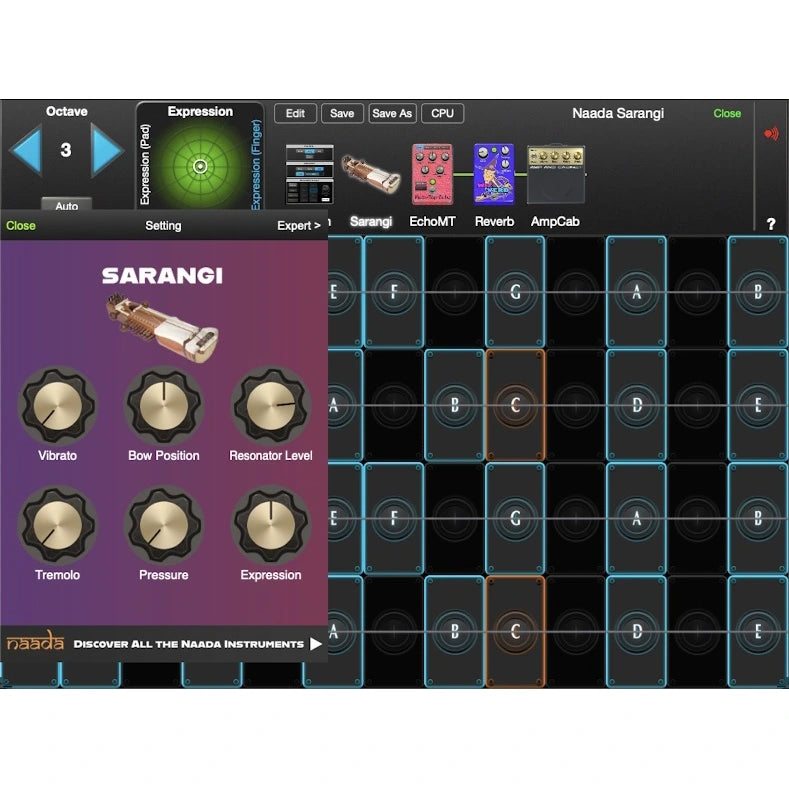The image size is (789, 789).
Task: Open the CPU monitor button
Action: point(442,113)
